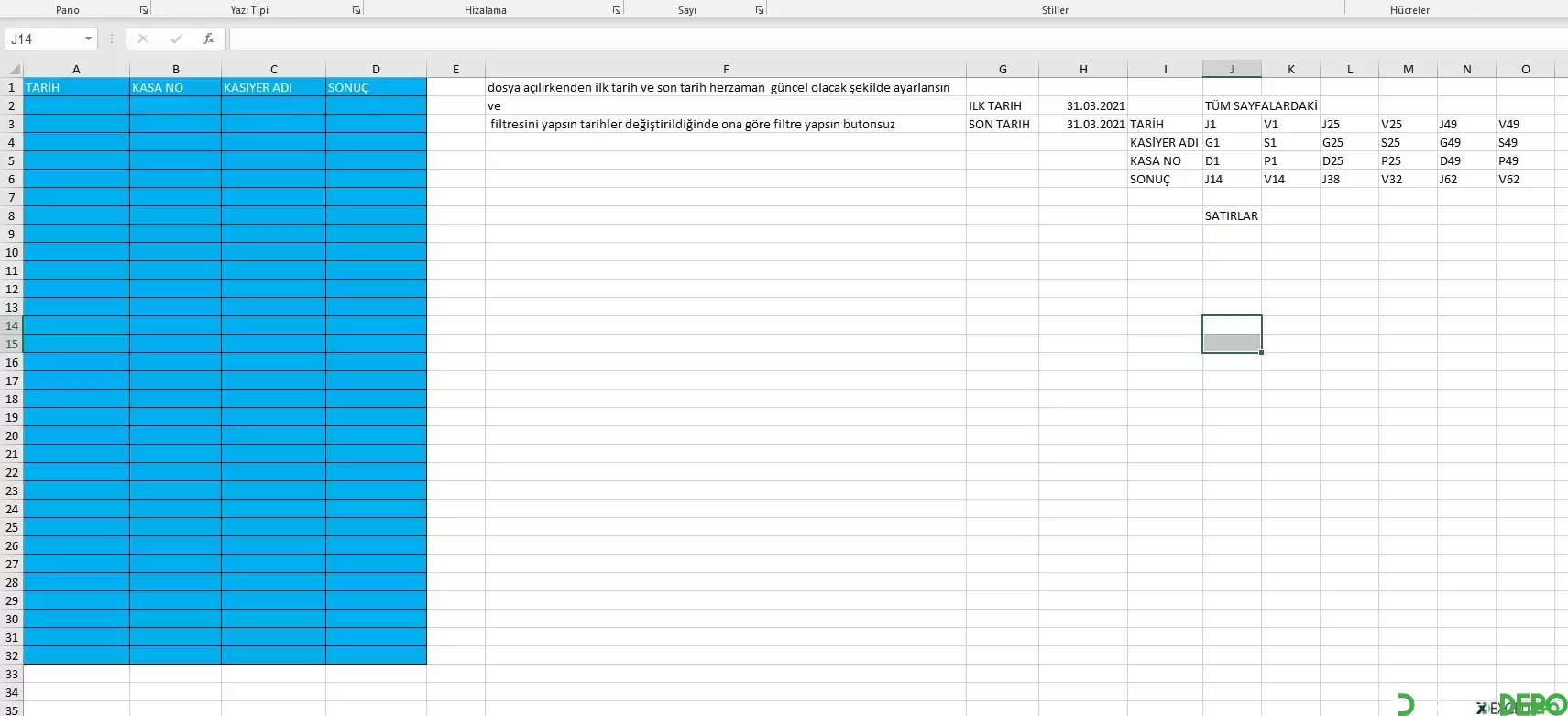Select column O header

click(1525, 69)
